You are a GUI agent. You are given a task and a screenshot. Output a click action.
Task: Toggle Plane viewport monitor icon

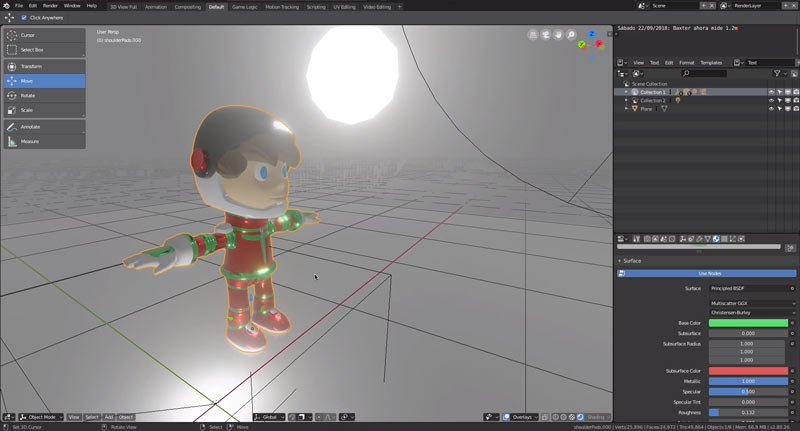pyautogui.click(x=788, y=109)
